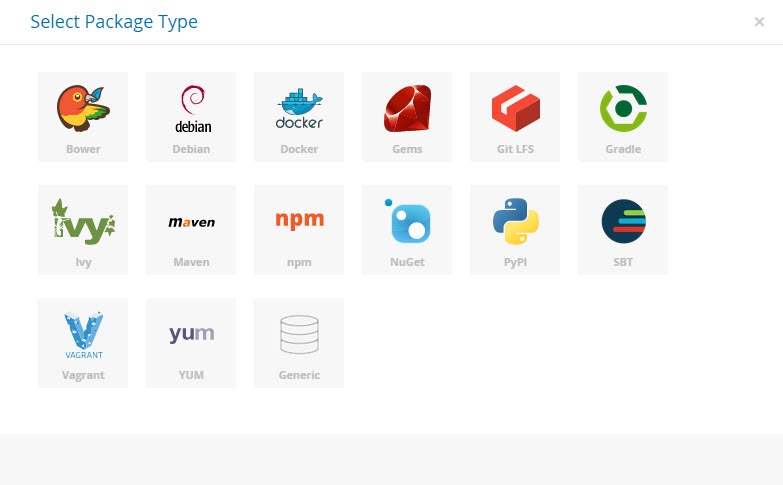Image resolution: width=783 pixels, height=485 pixels.
Task: Select the NuGet package type
Action: [x=407, y=230]
